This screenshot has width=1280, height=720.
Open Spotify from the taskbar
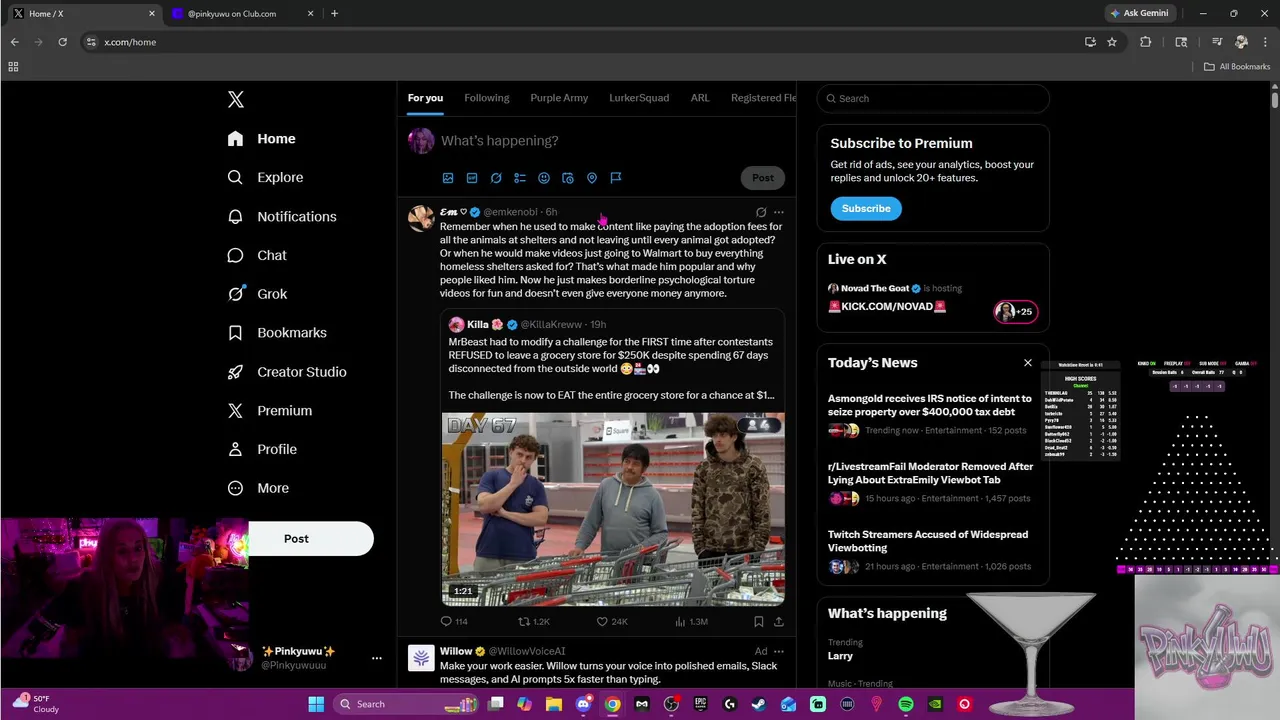[x=906, y=704]
